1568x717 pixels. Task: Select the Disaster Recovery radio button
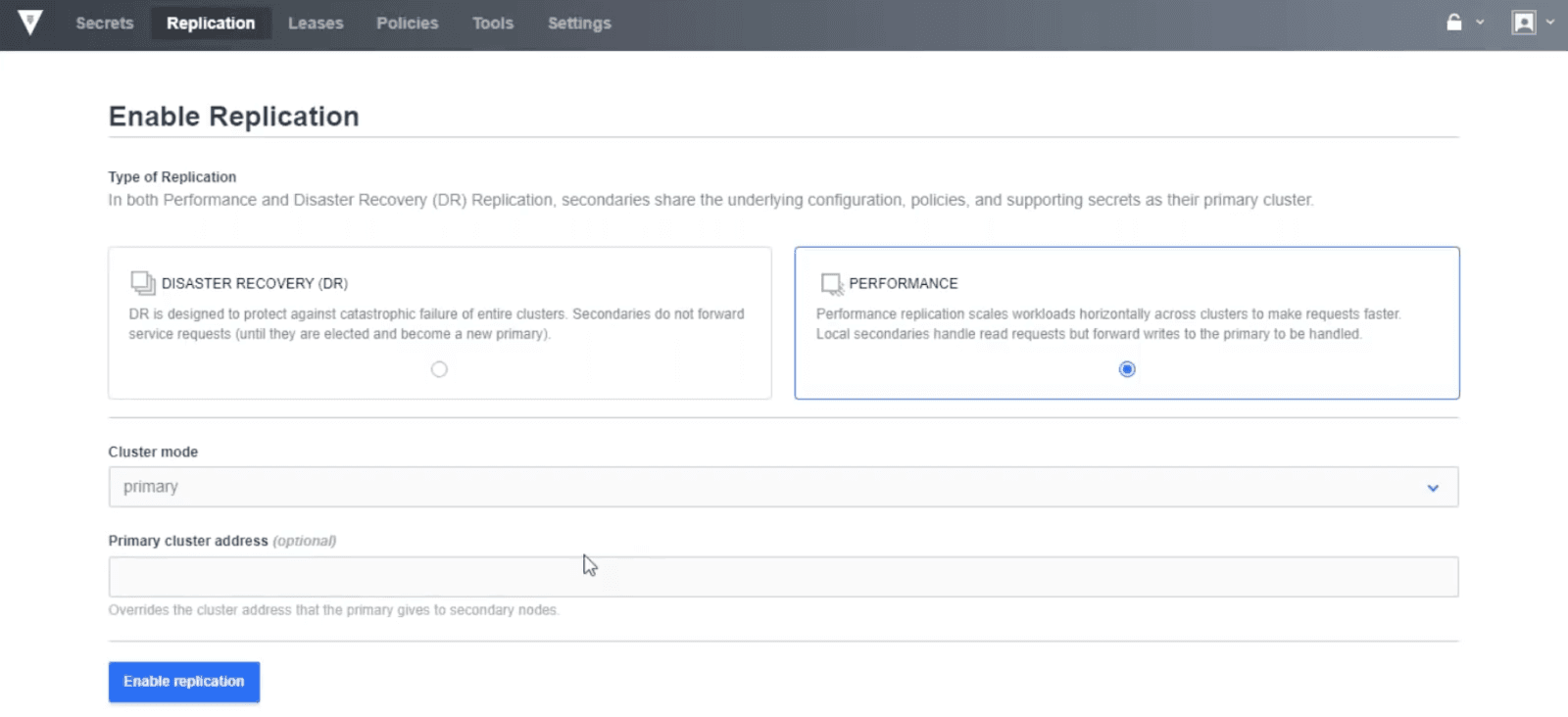coord(439,369)
